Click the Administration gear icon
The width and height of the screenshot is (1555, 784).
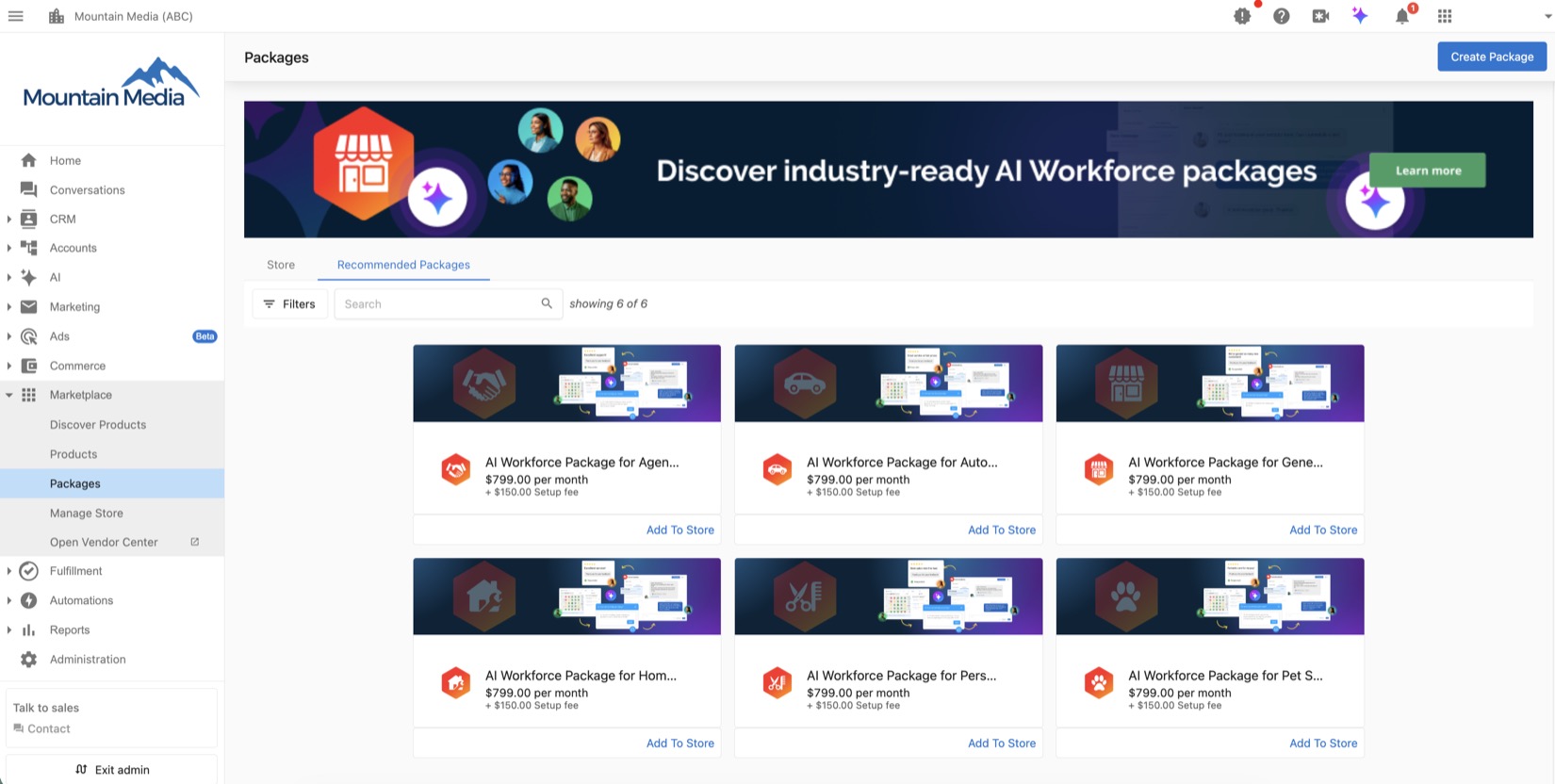click(x=29, y=660)
